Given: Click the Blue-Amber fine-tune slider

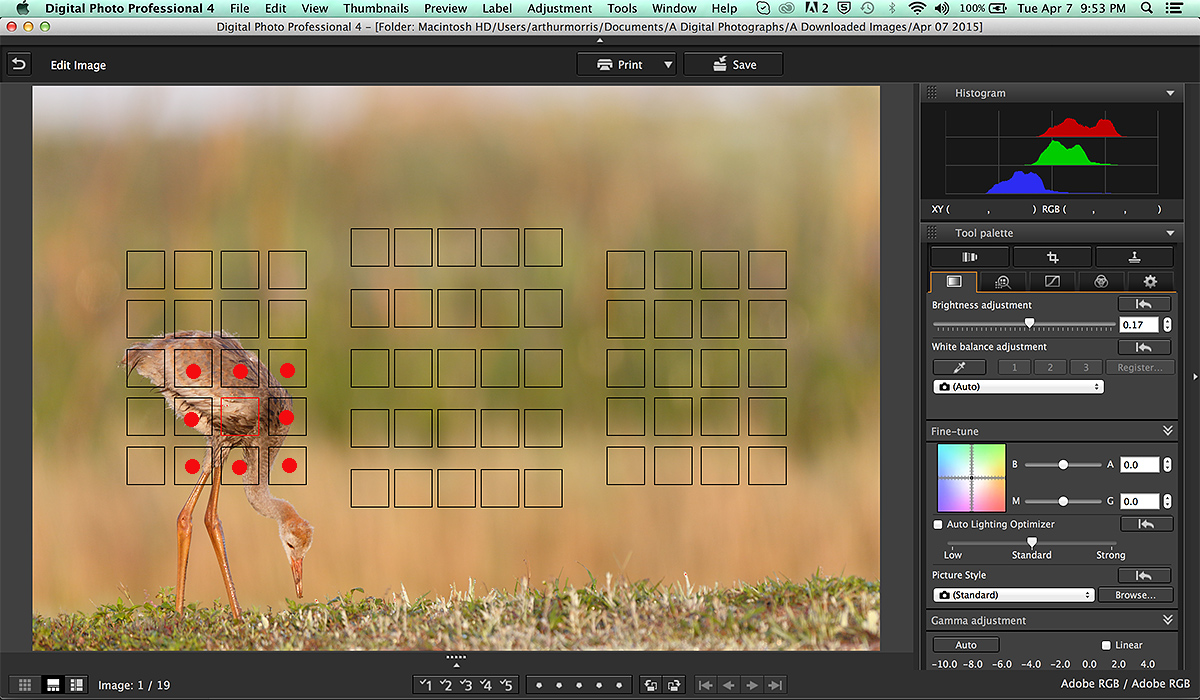Looking at the screenshot, I should 1063,465.
